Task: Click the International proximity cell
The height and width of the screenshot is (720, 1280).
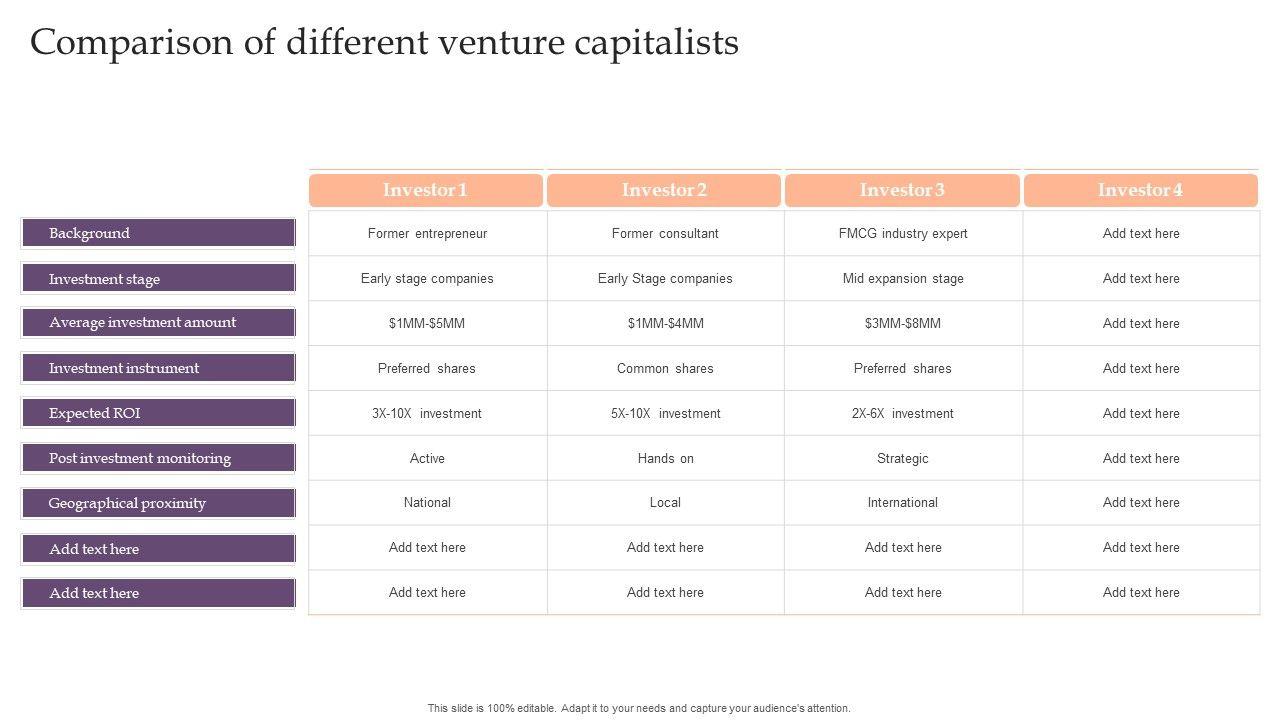Action: (x=903, y=503)
